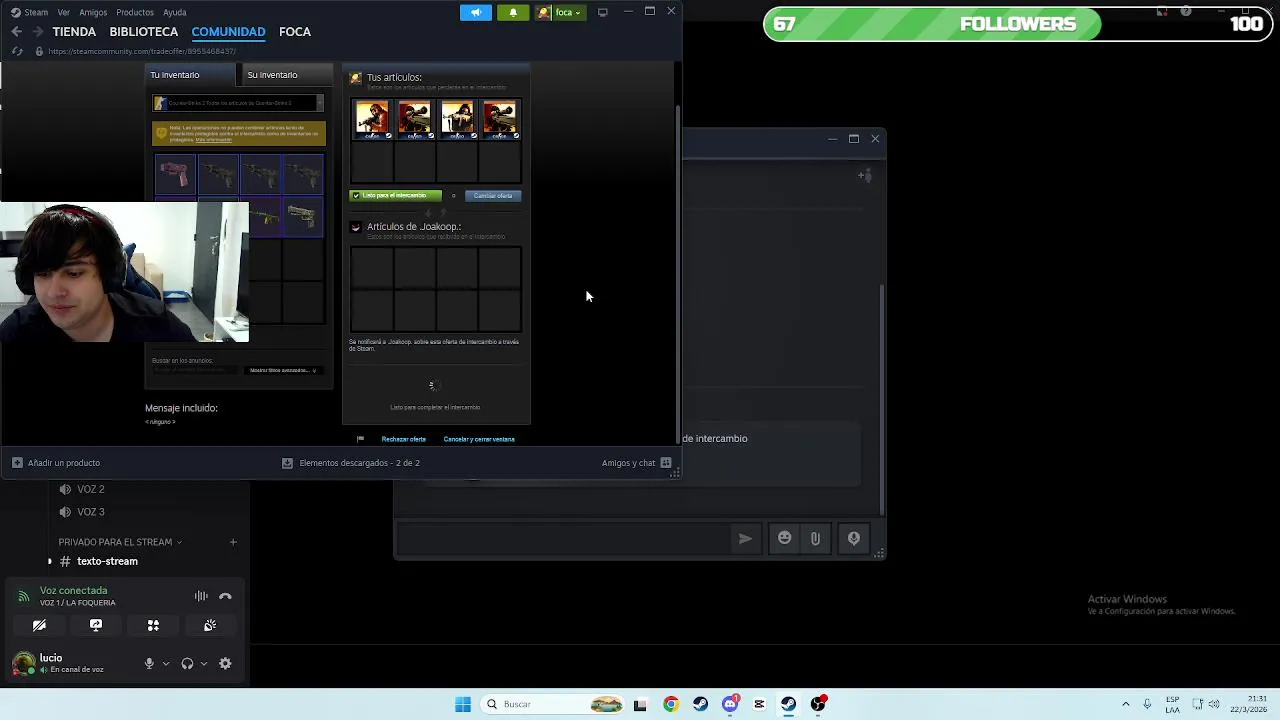The height and width of the screenshot is (720, 1280).
Task: Open Discord activities launcher
Action: click(153, 625)
